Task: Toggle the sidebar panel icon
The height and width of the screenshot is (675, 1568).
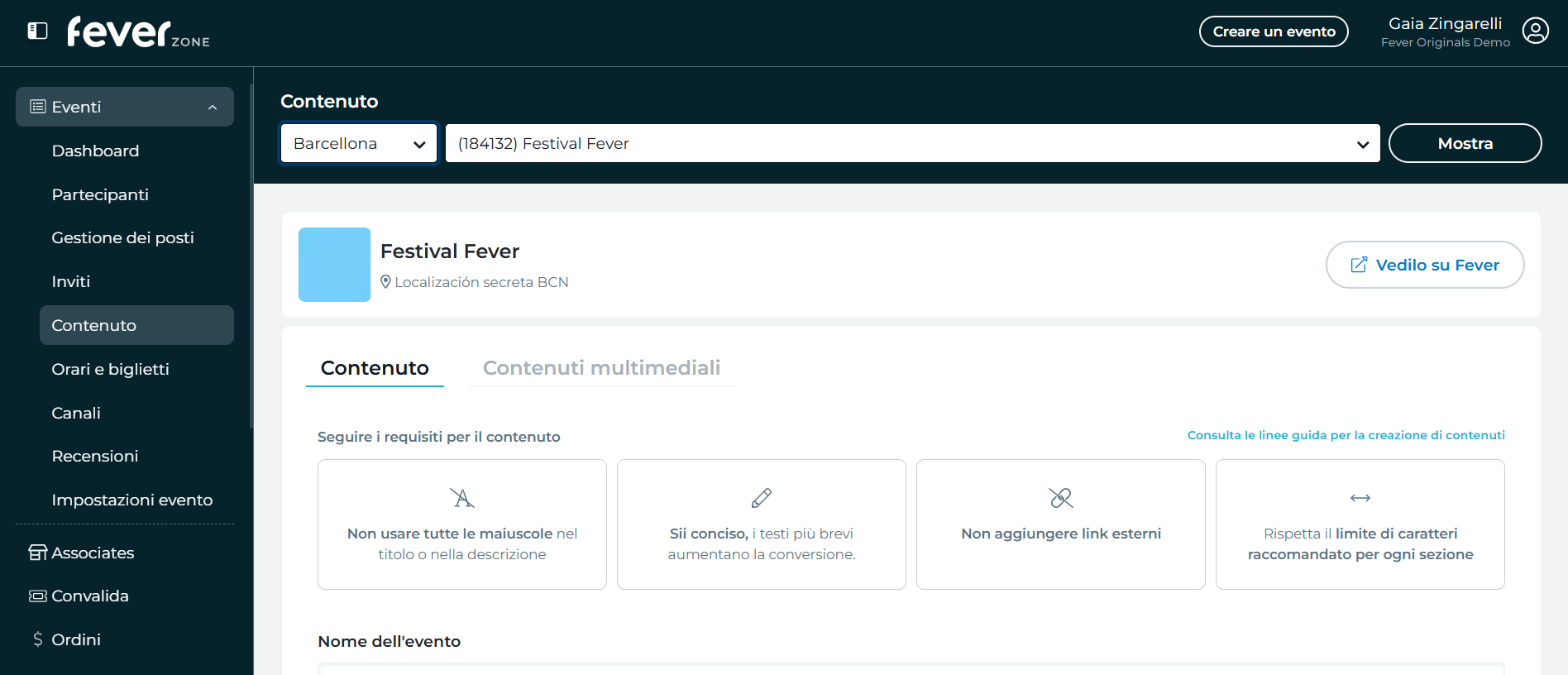Action: point(38,31)
